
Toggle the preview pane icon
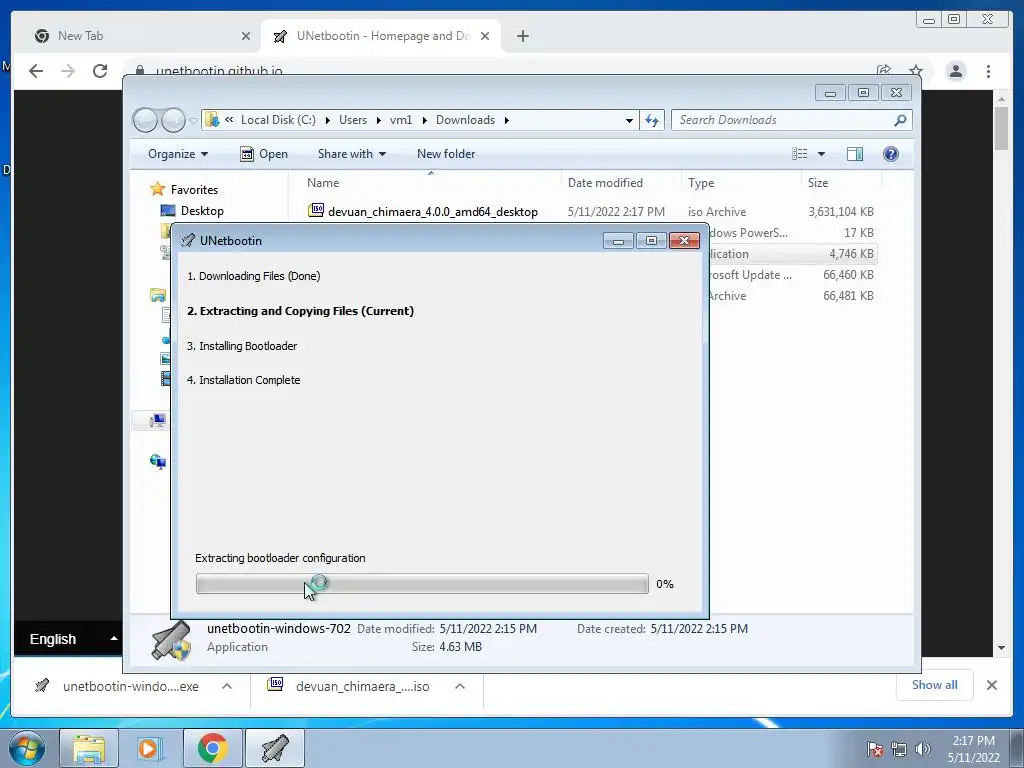click(855, 154)
